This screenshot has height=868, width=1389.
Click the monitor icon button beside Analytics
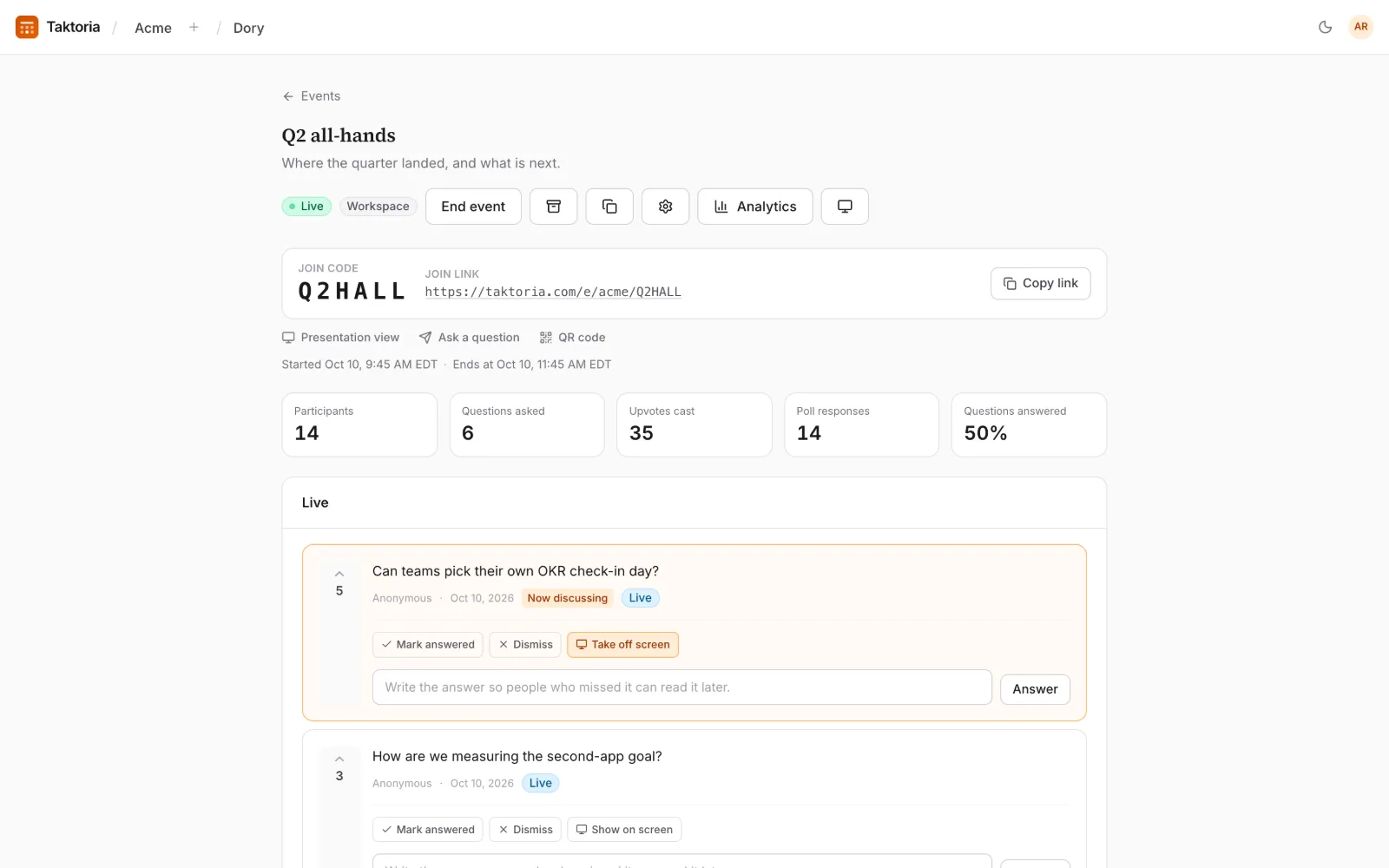point(845,207)
